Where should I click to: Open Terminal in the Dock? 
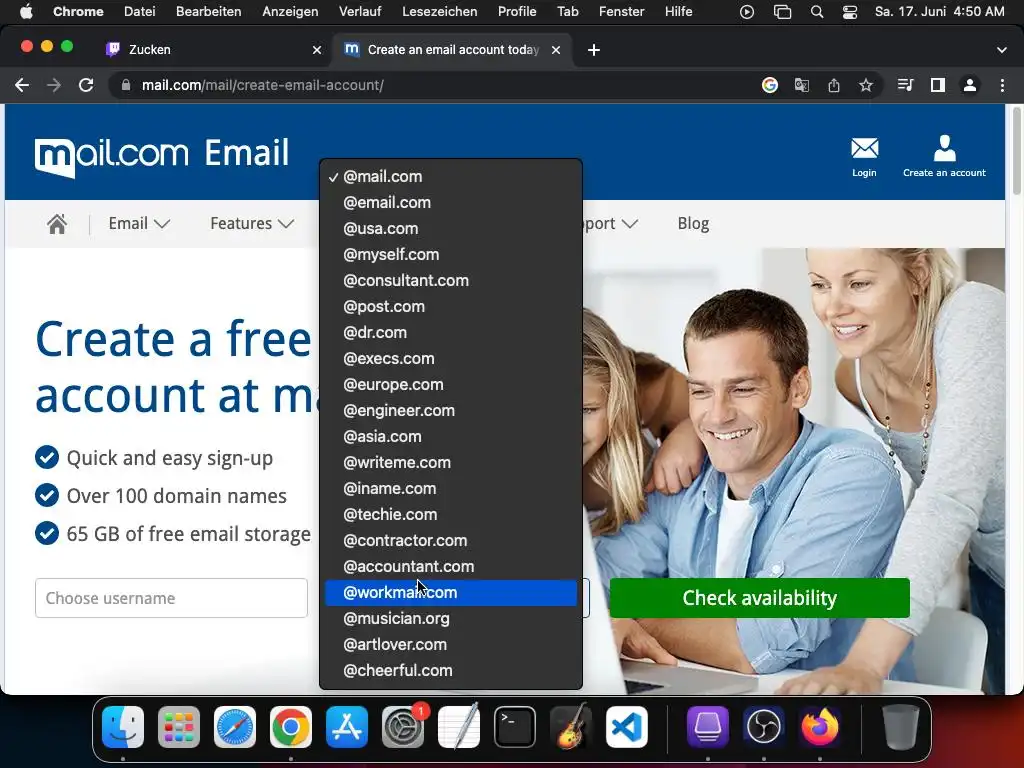pyautogui.click(x=515, y=727)
